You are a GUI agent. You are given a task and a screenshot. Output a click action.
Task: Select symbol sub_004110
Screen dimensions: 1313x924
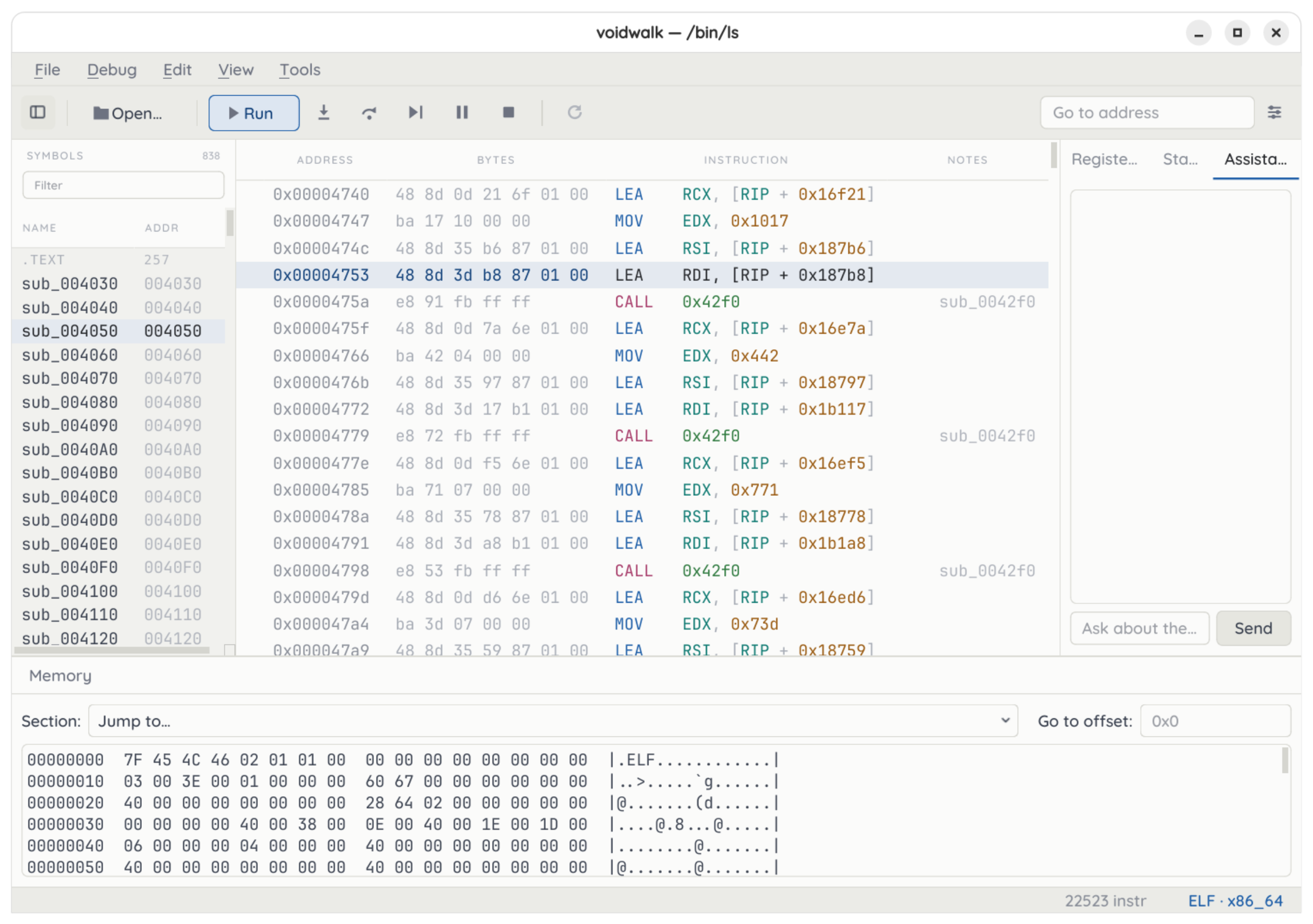(x=118, y=615)
